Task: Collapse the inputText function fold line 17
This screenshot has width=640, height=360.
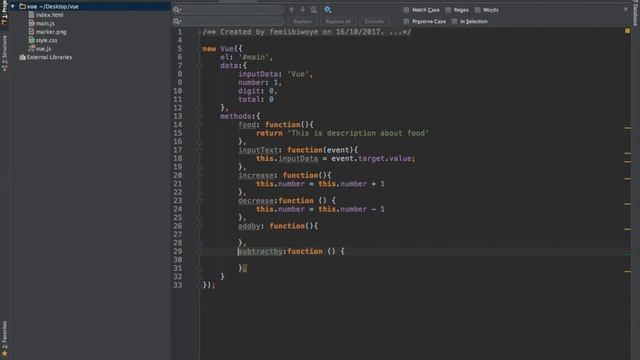Action: point(200,150)
